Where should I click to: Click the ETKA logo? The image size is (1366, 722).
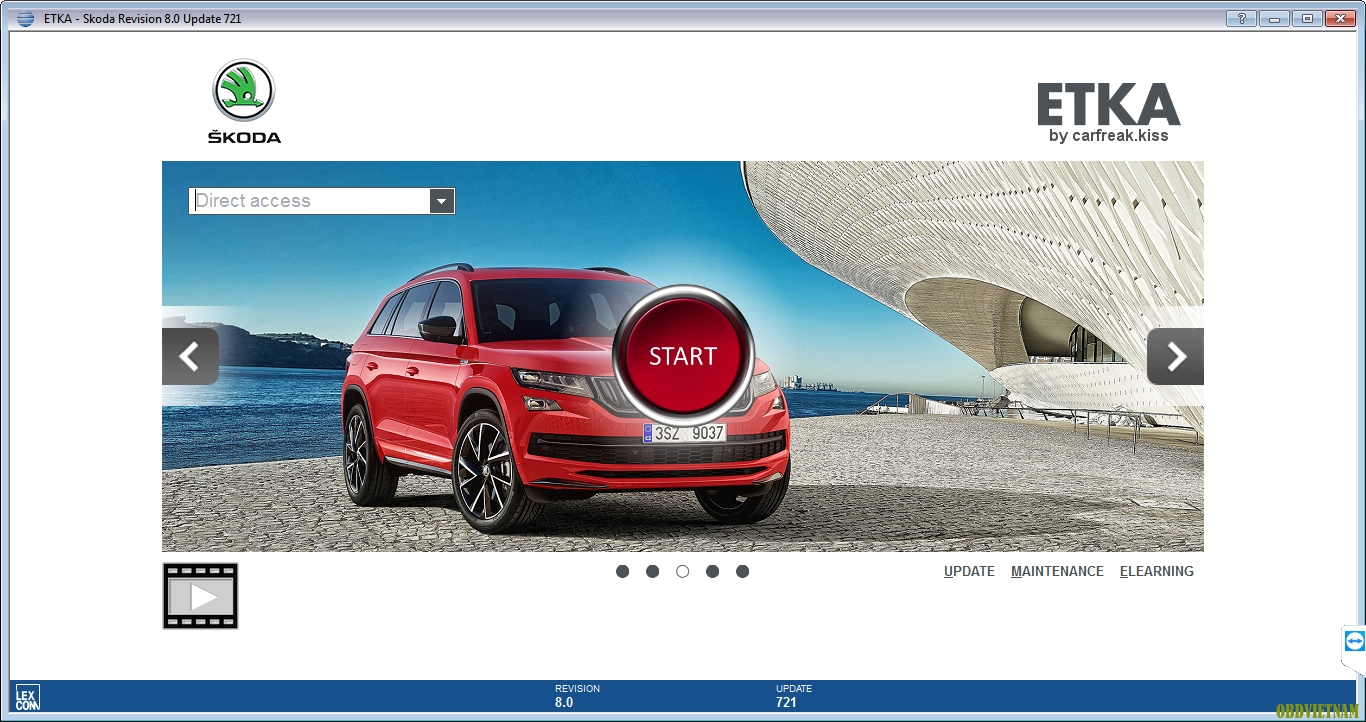point(1109,112)
